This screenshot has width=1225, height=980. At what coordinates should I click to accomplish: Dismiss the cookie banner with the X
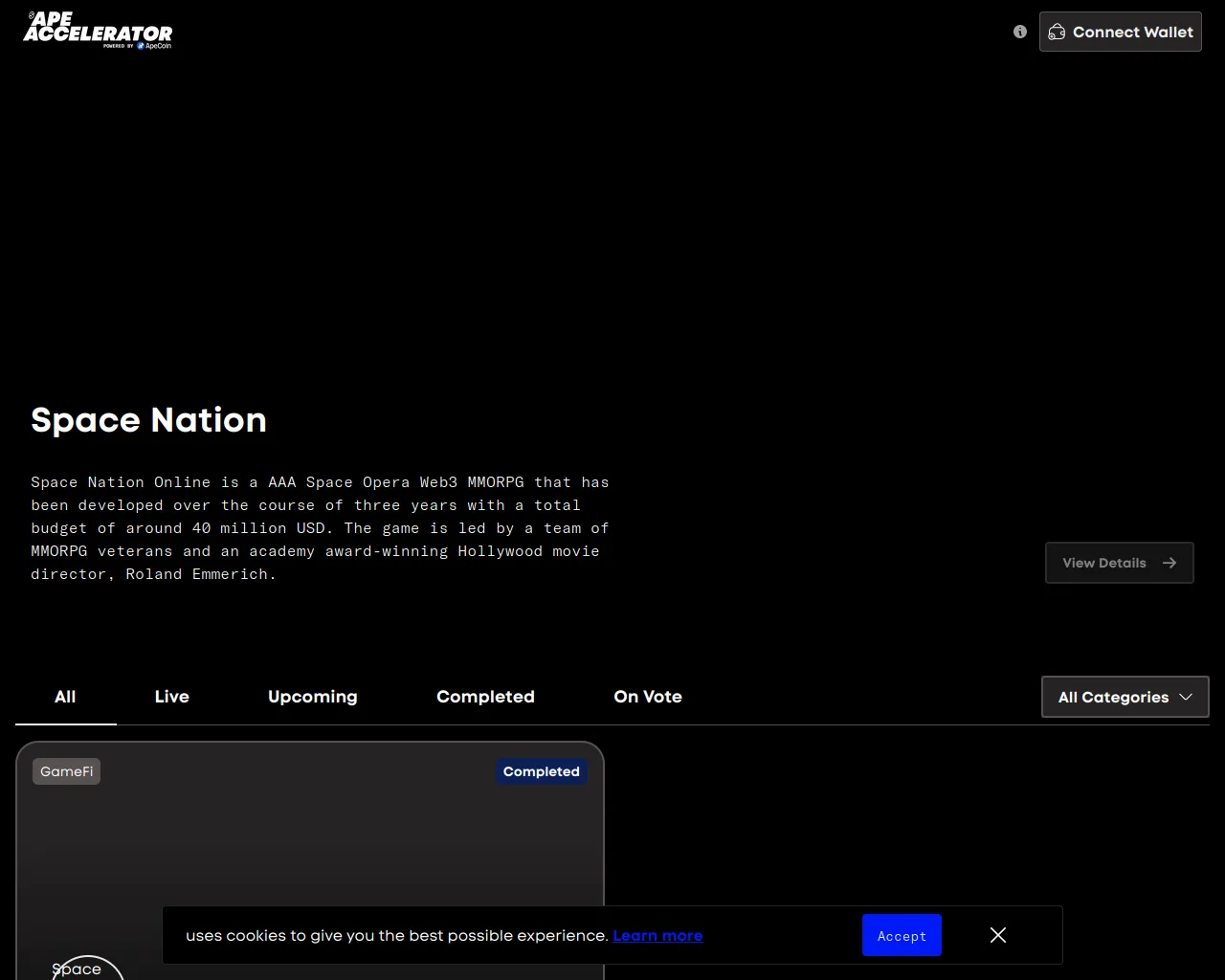[998, 935]
